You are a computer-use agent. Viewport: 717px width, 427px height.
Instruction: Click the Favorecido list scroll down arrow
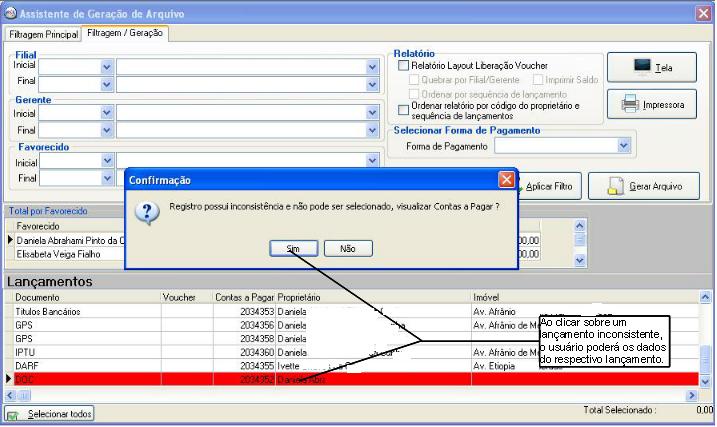[x=580, y=261]
